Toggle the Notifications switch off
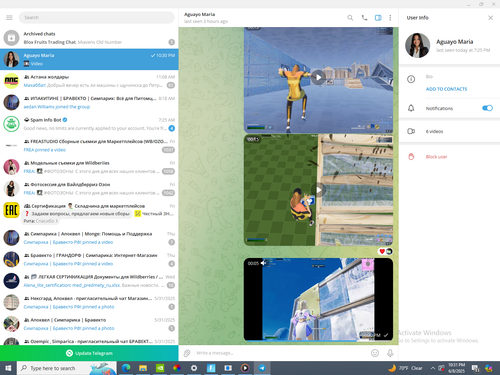 coord(487,108)
